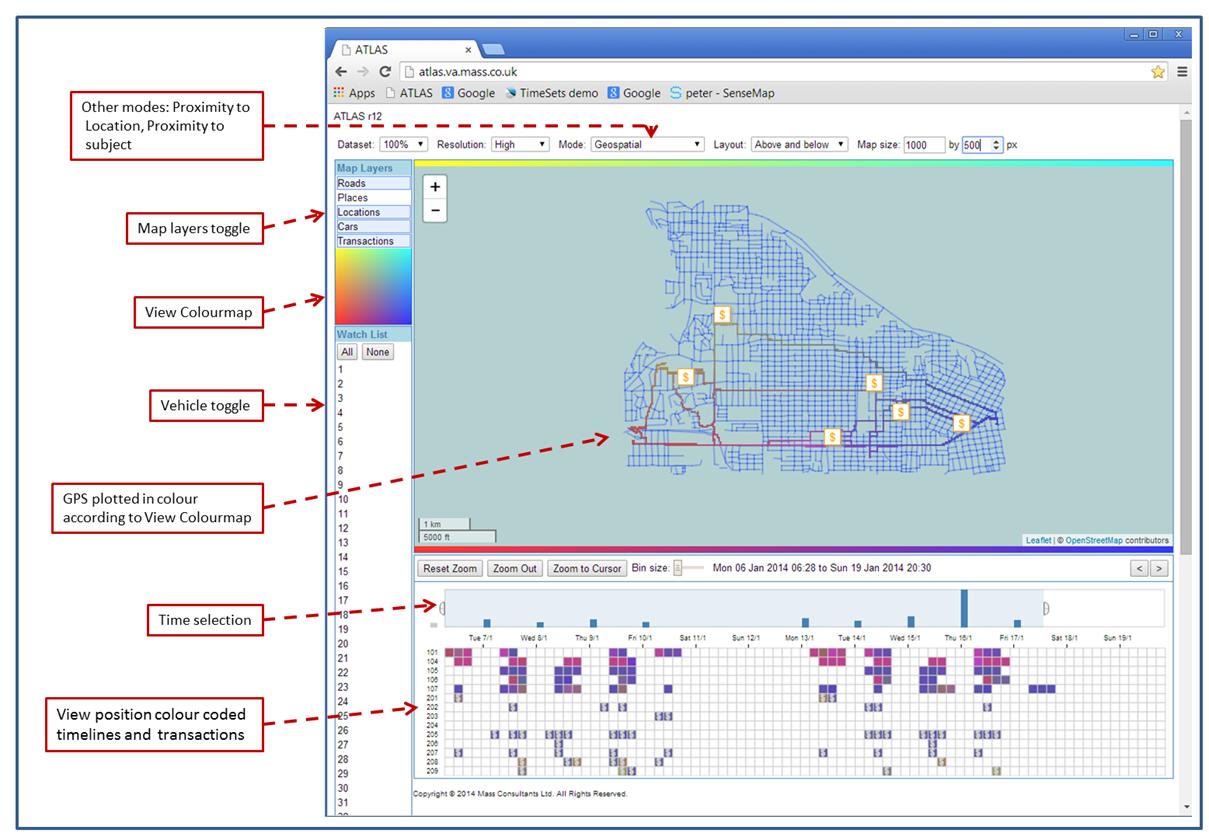Open the Chrome hamburger menu icon

[1181, 72]
